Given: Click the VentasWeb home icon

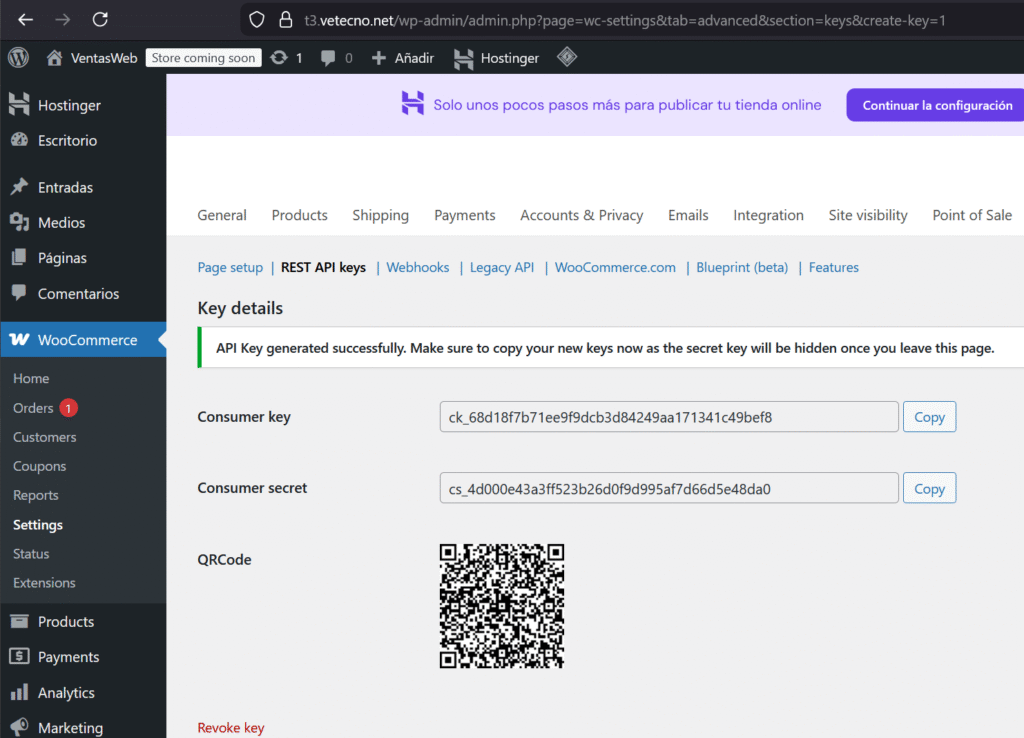Looking at the screenshot, I should 54,58.
